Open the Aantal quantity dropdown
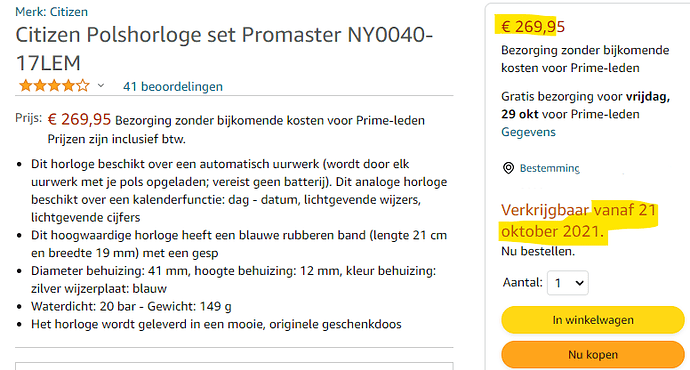 [x=568, y=283]
